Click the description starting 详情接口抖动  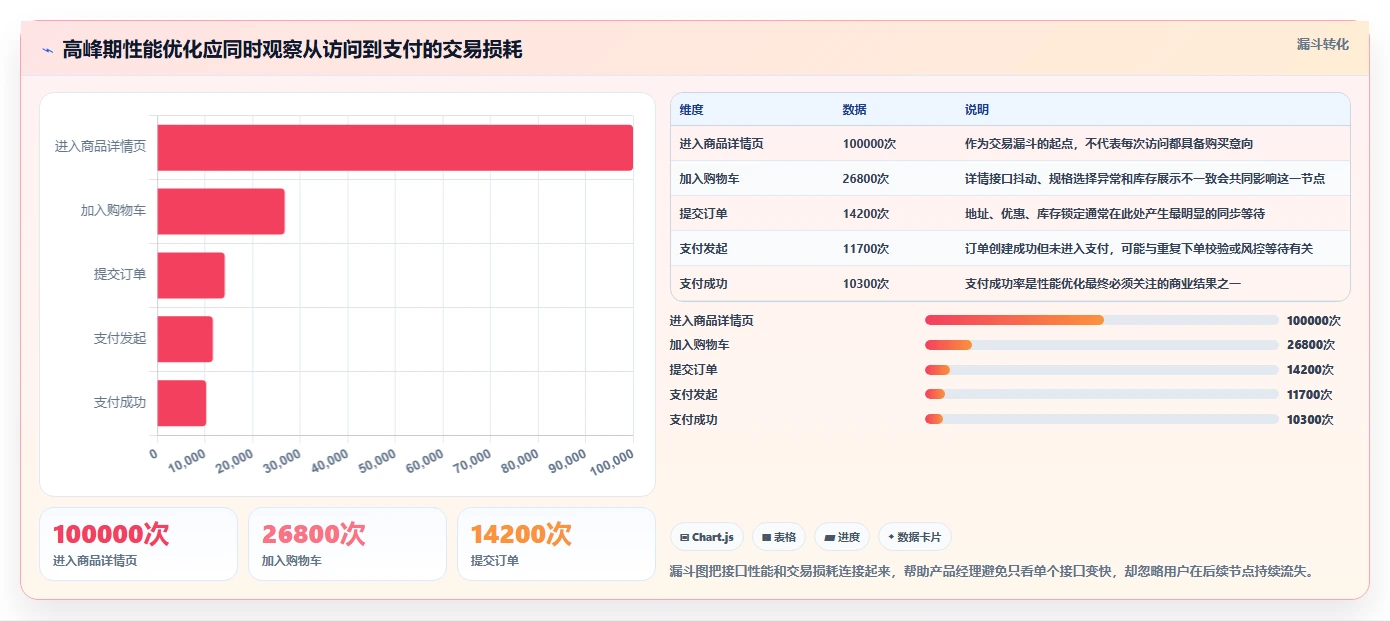(x=1145, y=179)
